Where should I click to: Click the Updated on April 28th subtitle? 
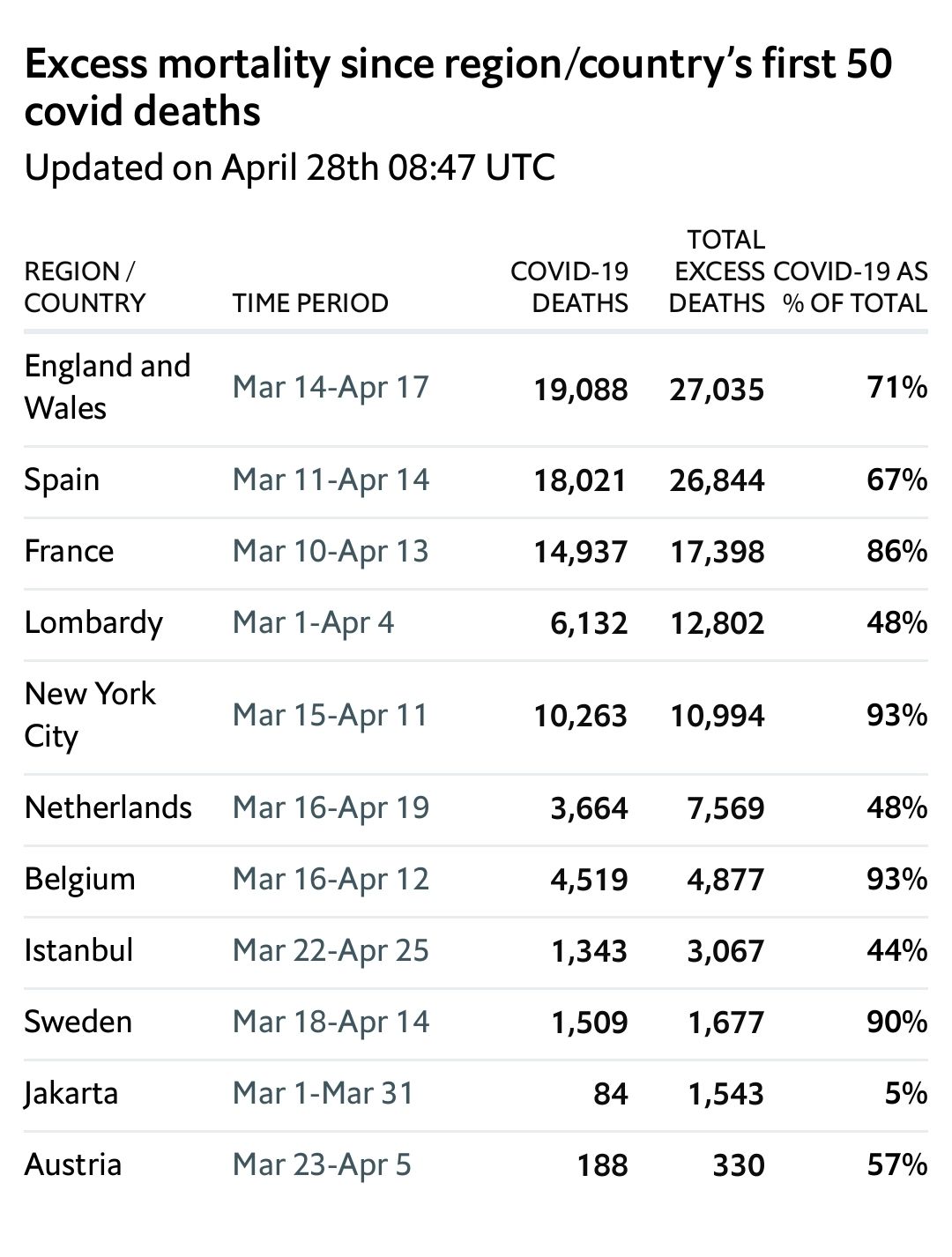tap(289, 167)
